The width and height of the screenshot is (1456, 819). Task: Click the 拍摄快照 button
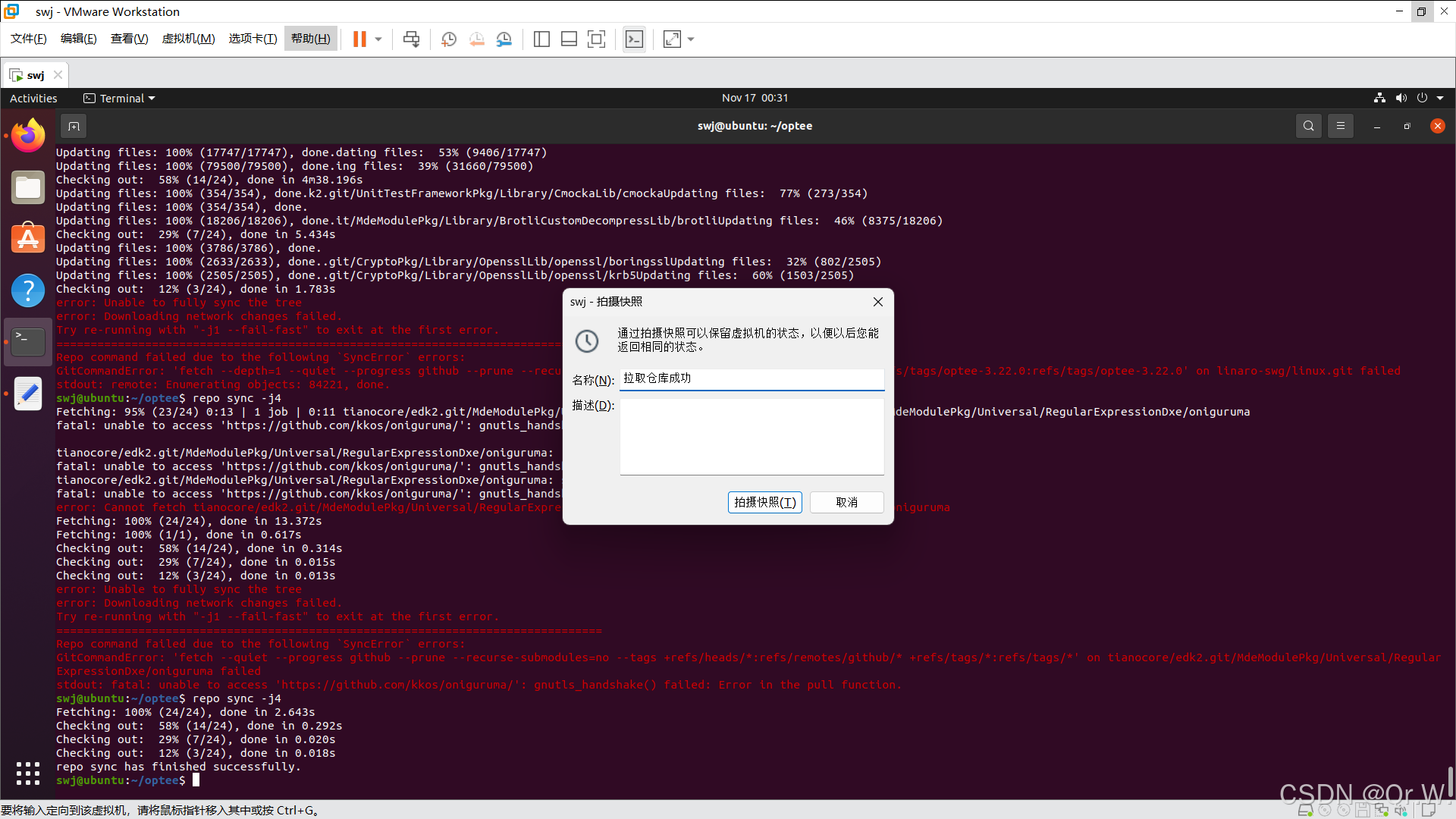764,502
